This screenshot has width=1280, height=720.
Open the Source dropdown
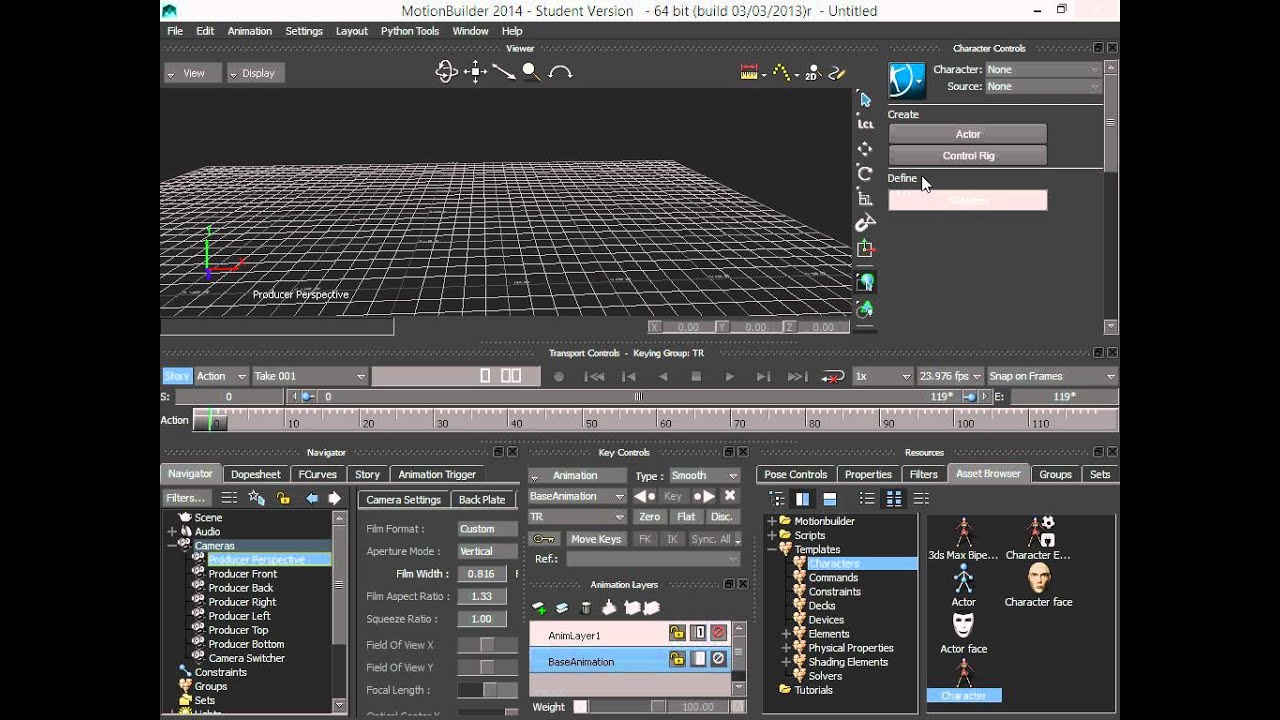1043,86
